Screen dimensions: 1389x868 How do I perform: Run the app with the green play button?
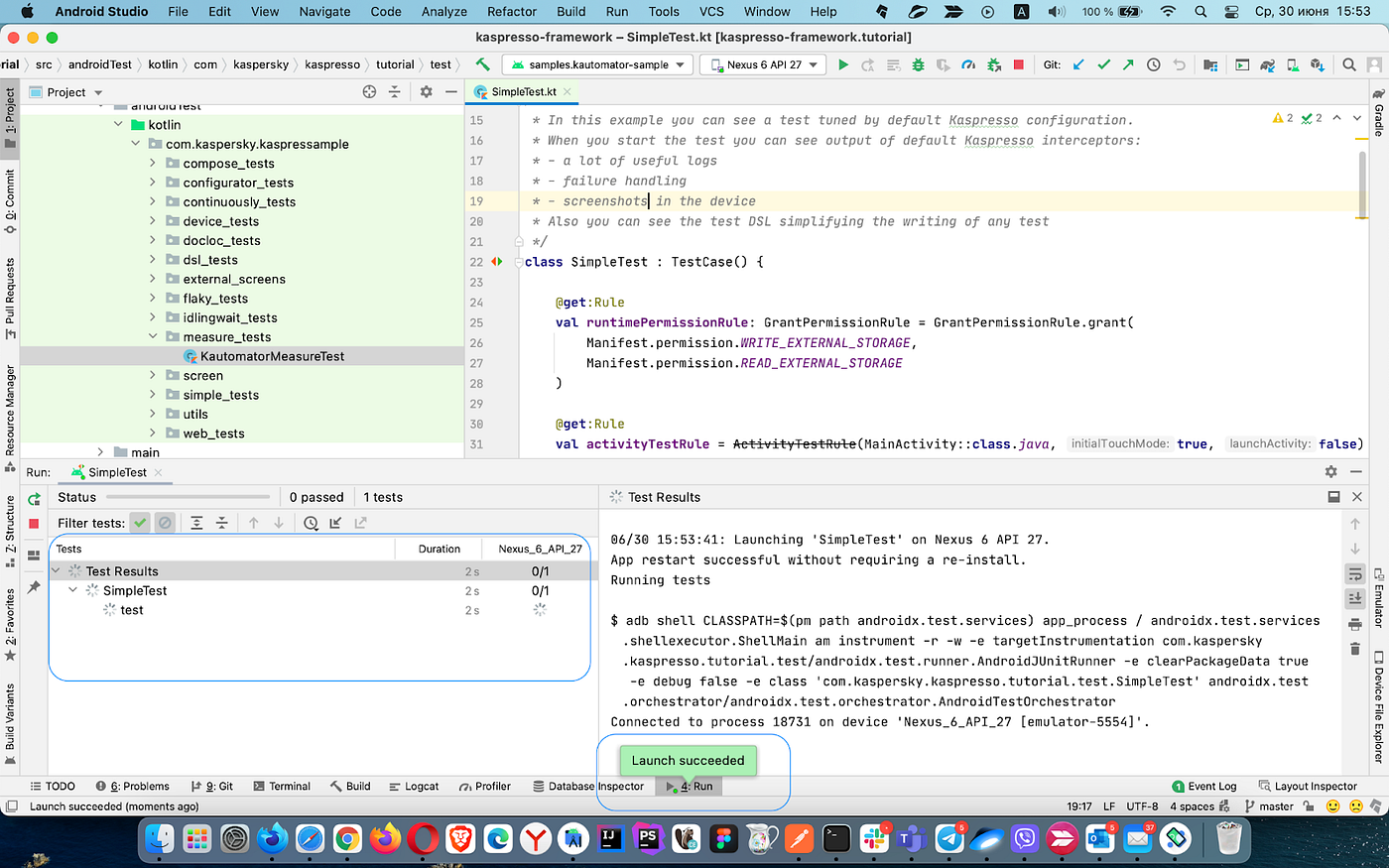pyautogui.click(x=843, y=64)
